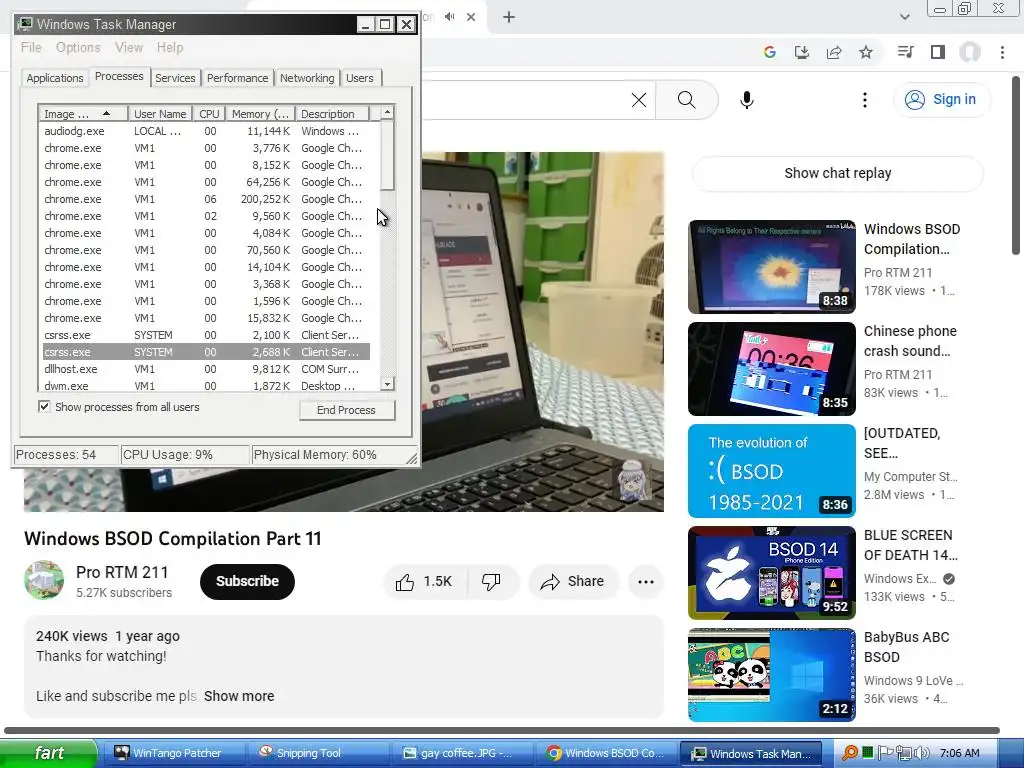Open Chrome three-dot menu

(x=1002, y=52)
